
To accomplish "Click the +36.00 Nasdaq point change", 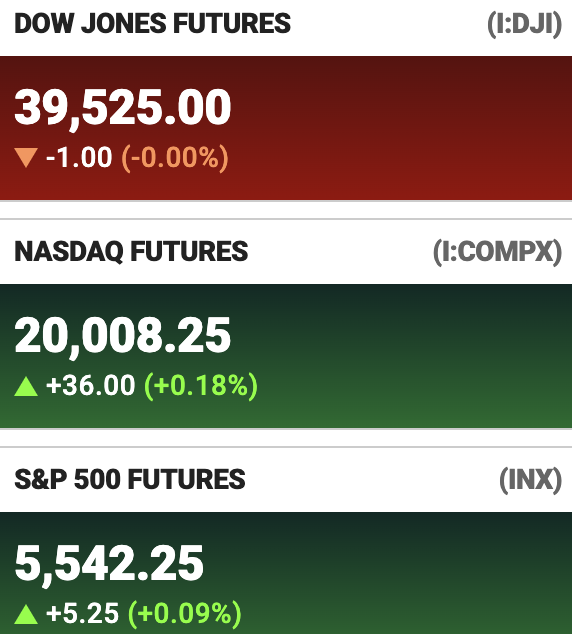I will [91, 385].
